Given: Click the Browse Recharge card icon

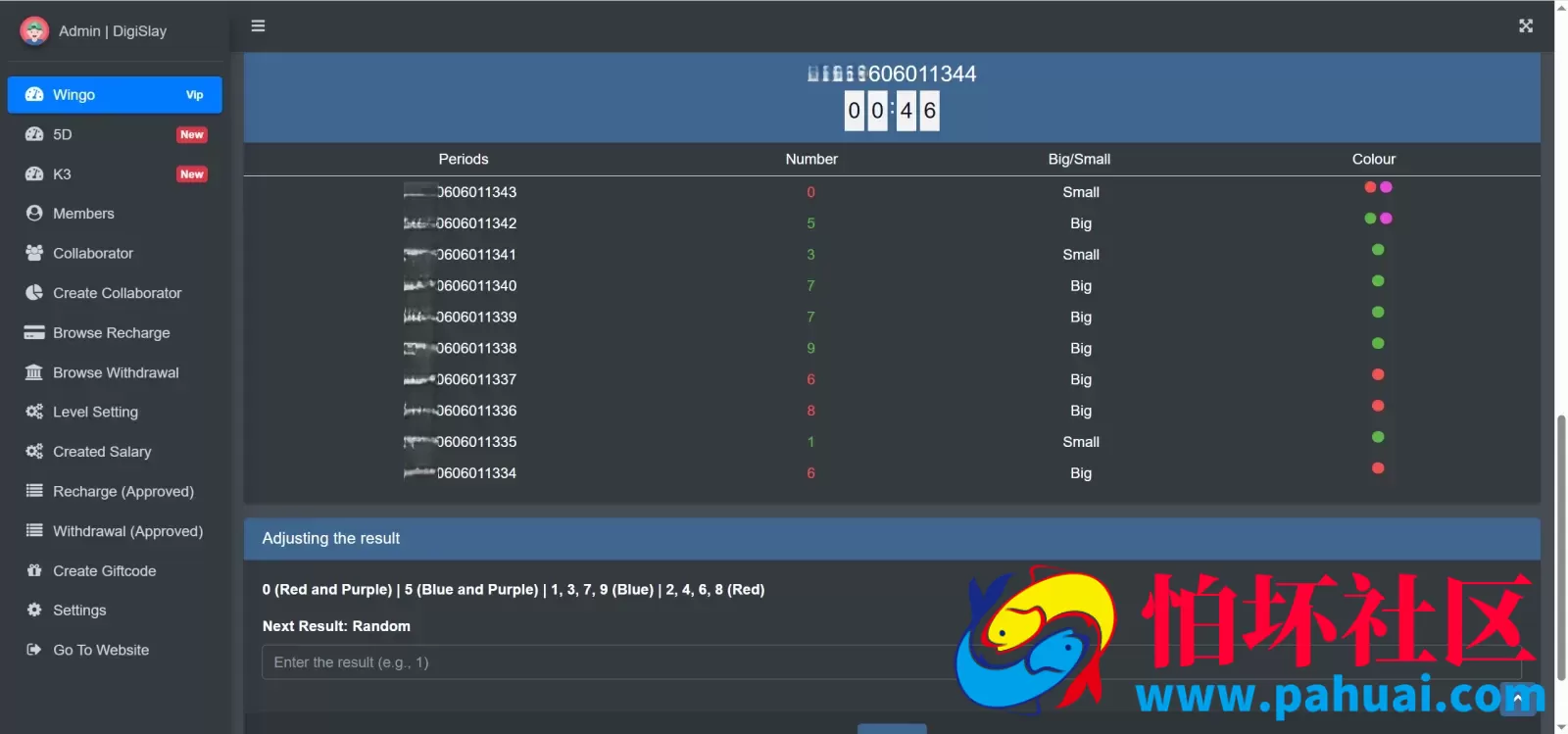Looking at the screenshot, I should coord(34,333).
